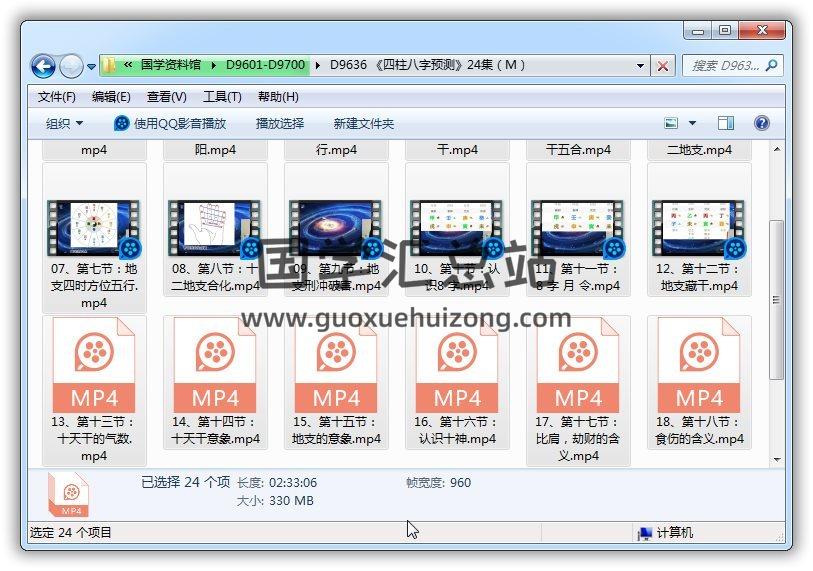Select video thumbnail 10、第十节：认识8字

[457, 229]
